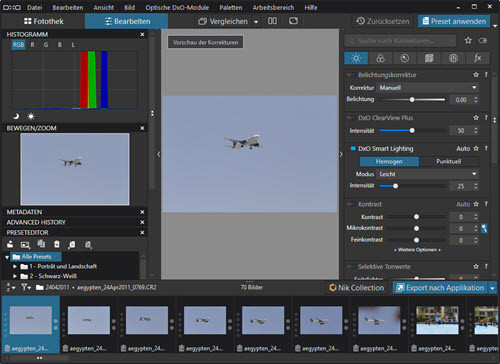
Task: Show the R channel in histogram
Action: (x=32, y=44)
